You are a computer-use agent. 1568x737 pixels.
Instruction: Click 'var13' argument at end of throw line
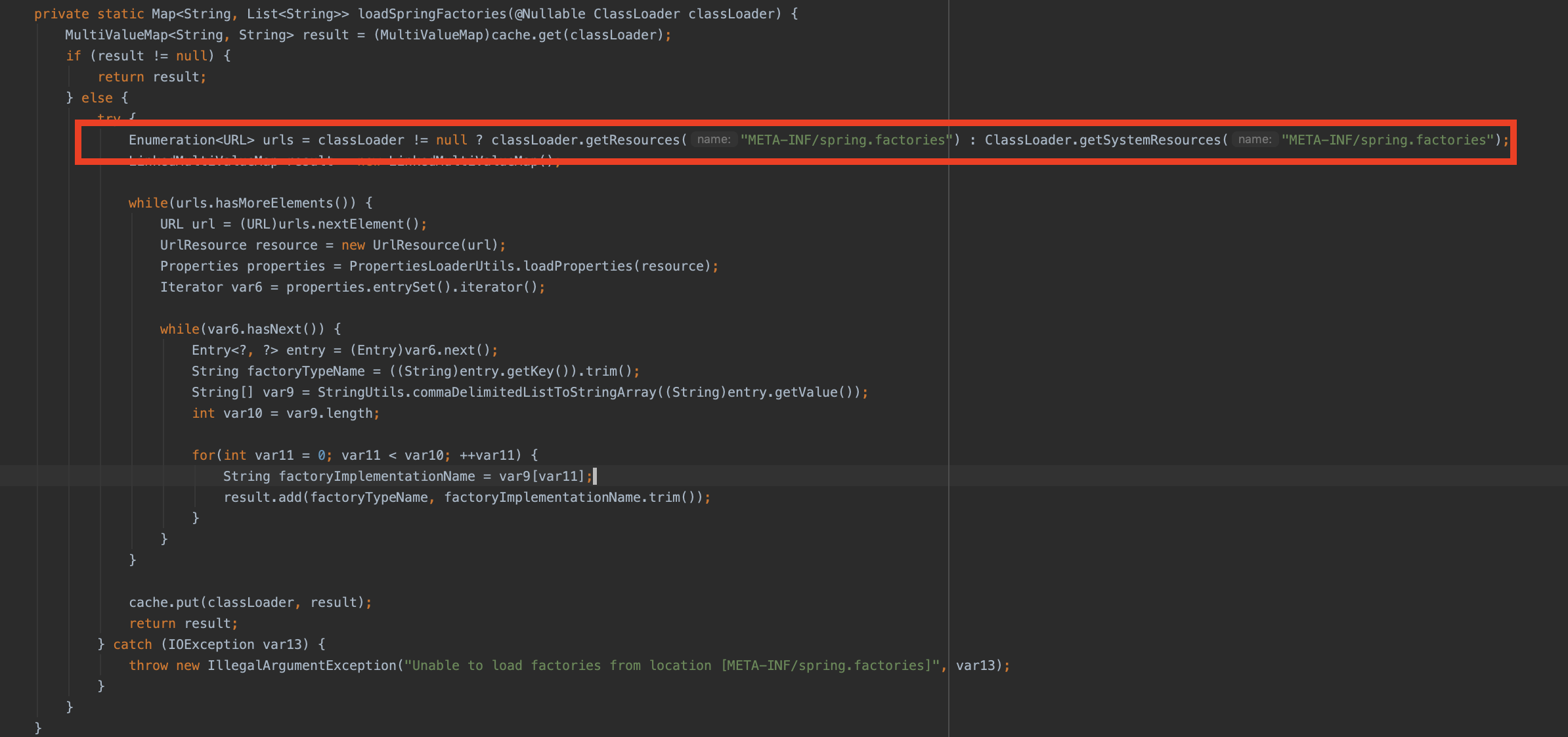coord(975,665)
